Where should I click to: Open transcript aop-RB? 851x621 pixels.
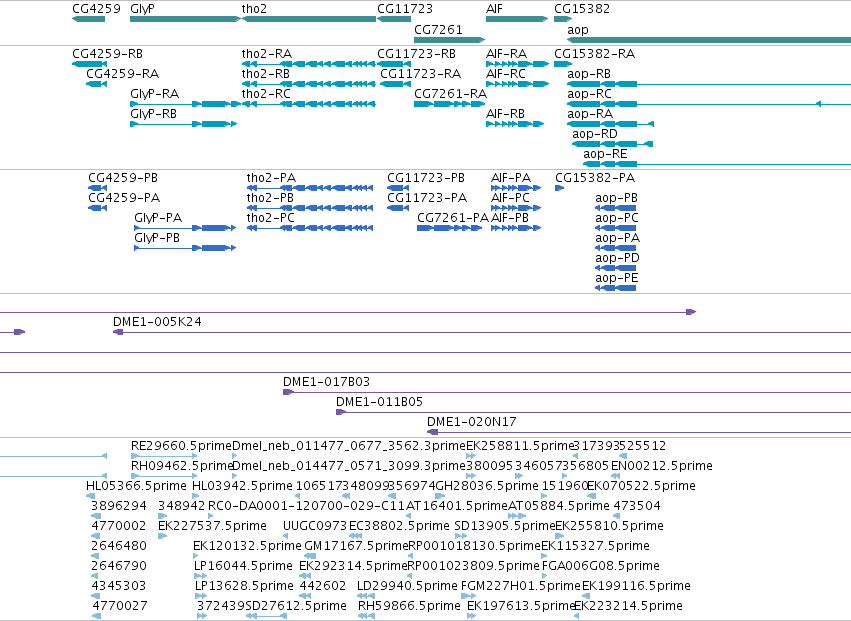coord(709,84)
